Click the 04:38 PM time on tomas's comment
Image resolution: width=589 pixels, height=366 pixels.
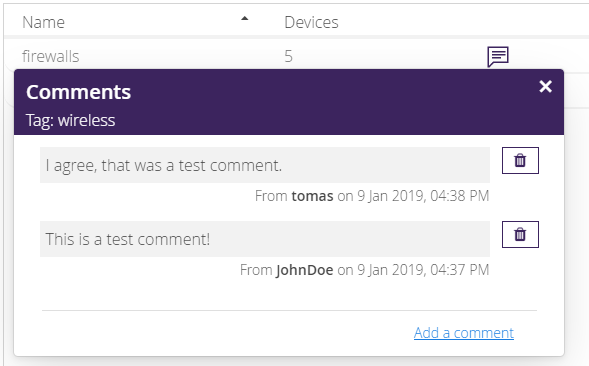[459, 196]
